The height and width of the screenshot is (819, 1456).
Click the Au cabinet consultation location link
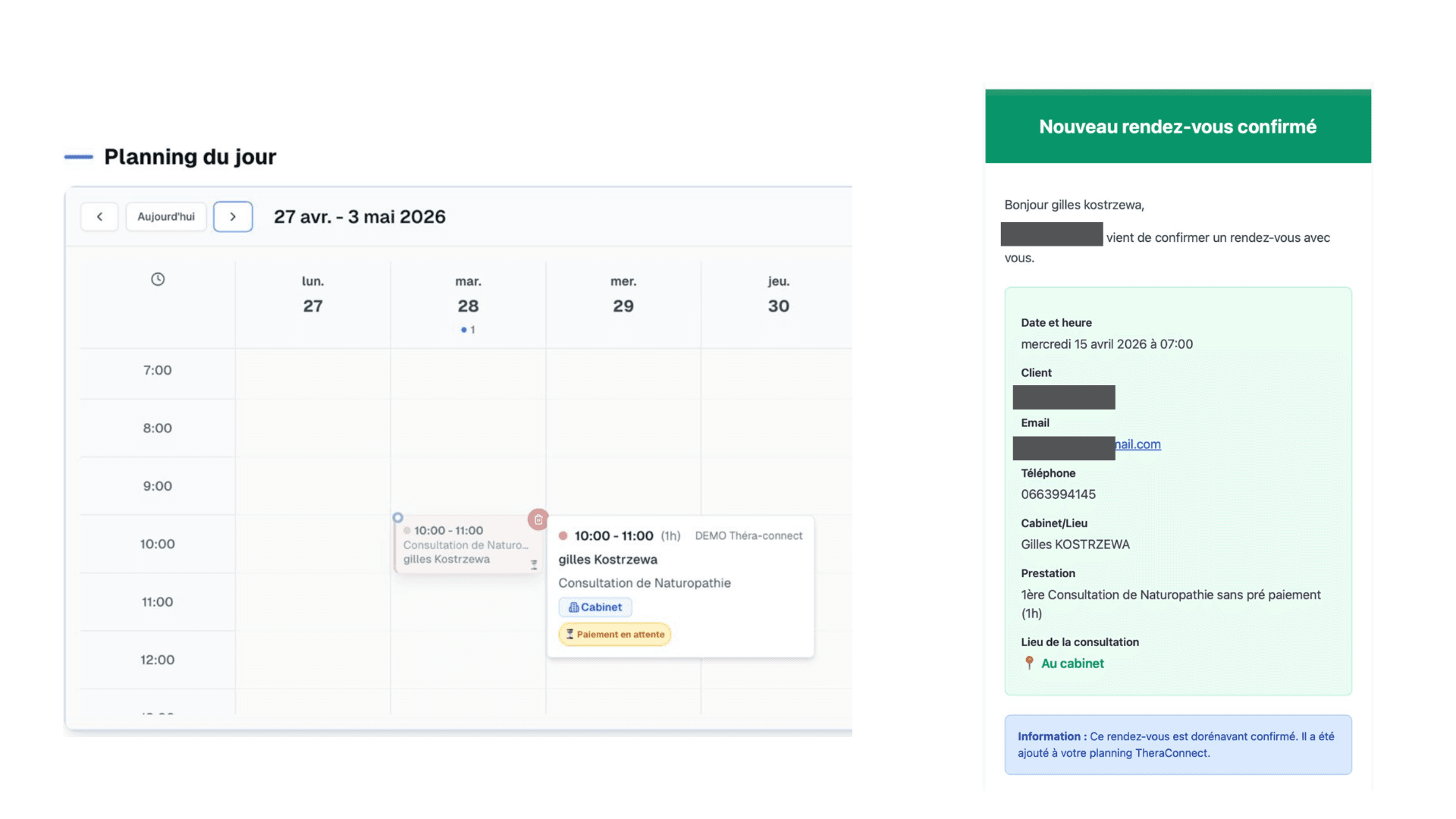[x=1072, y=663]
